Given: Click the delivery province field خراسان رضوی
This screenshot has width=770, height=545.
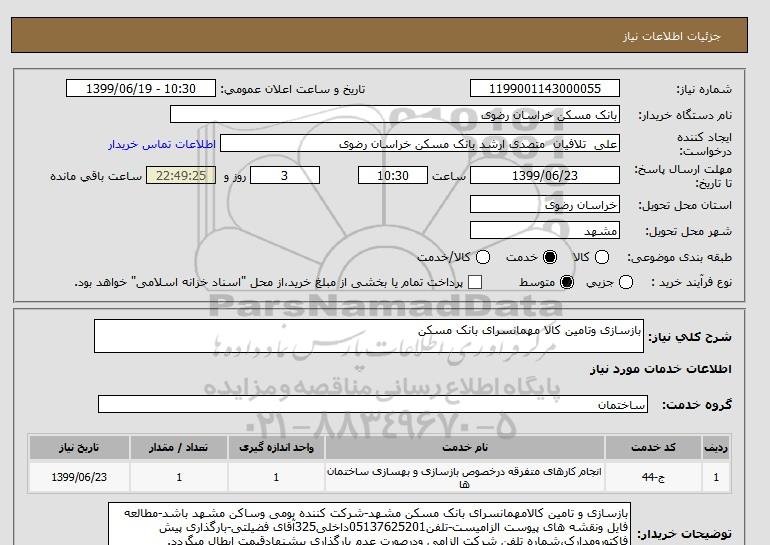Looking at the screenshot, I should click(545, 204).
